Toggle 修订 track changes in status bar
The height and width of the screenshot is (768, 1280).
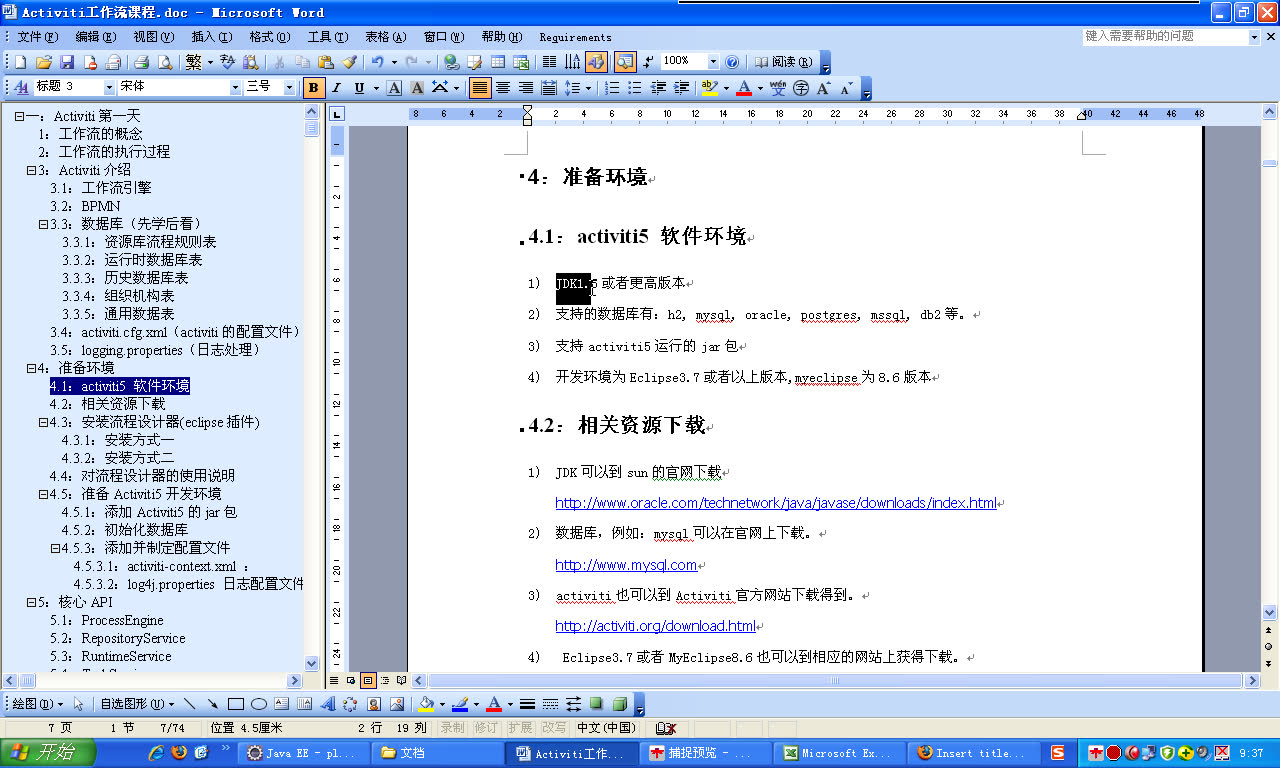[x=486, y=728]
